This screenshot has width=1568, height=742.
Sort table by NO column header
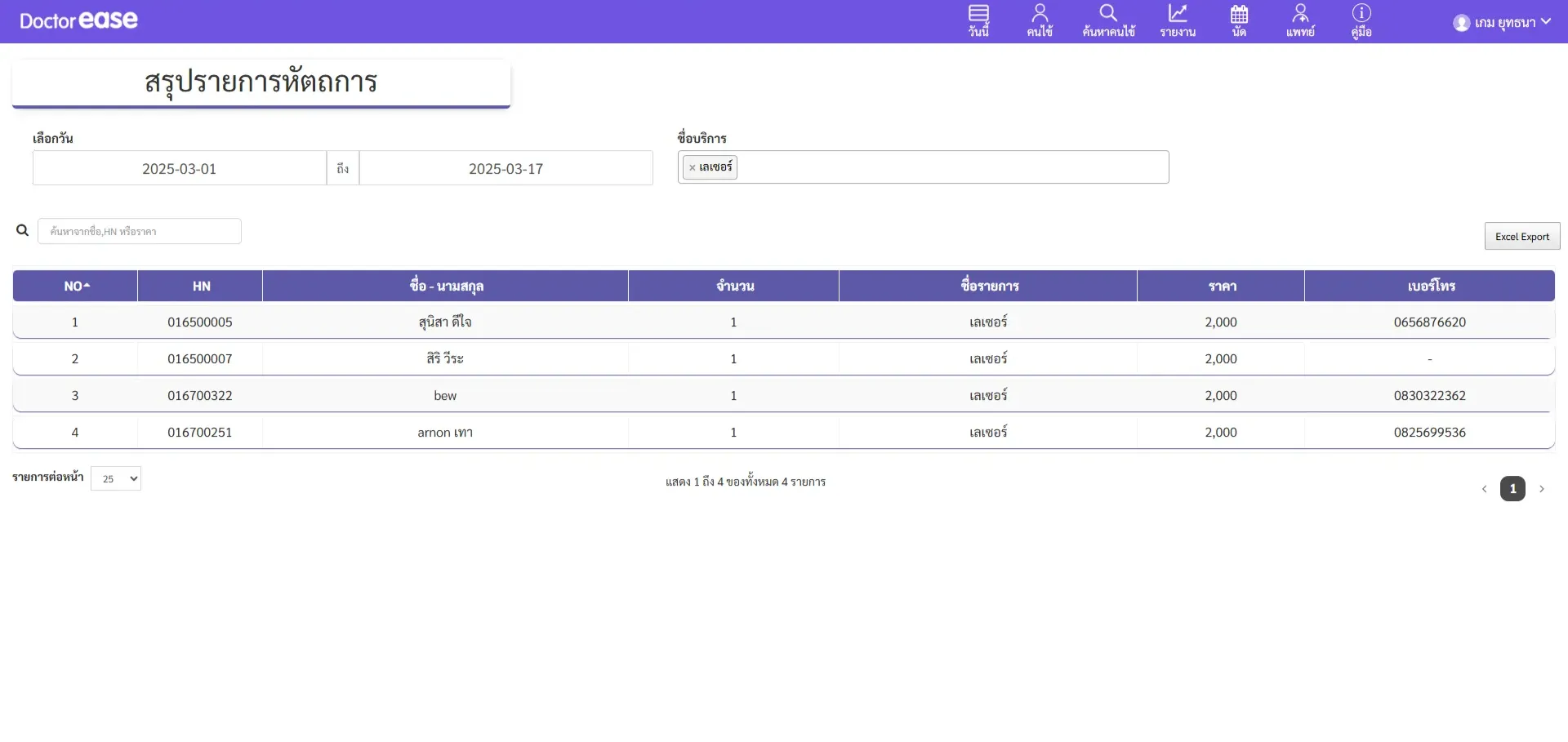(x=75, y=287)
